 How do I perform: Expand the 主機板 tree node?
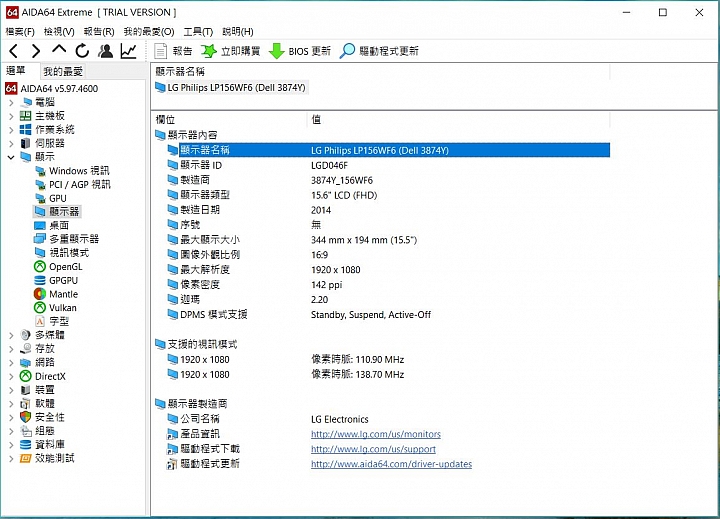pos(11,116)
